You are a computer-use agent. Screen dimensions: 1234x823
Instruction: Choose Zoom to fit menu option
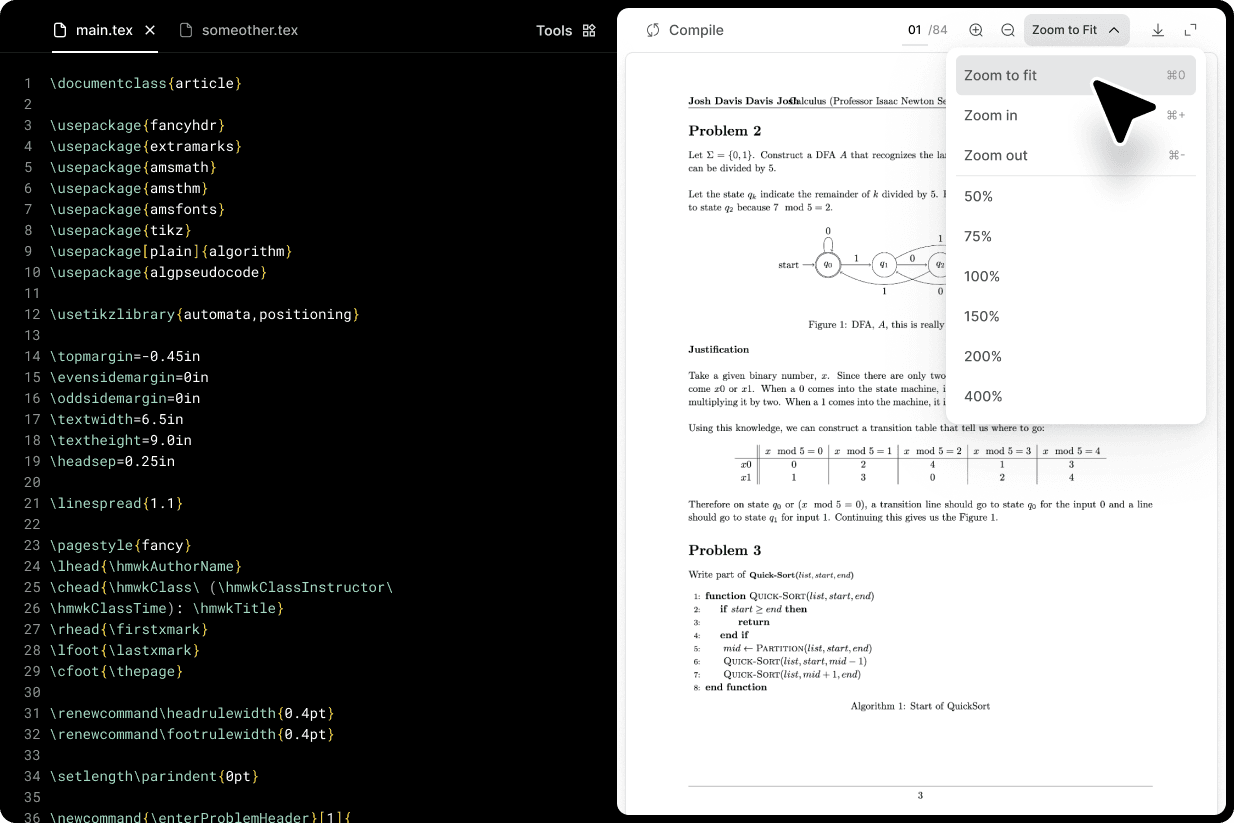1075,75
